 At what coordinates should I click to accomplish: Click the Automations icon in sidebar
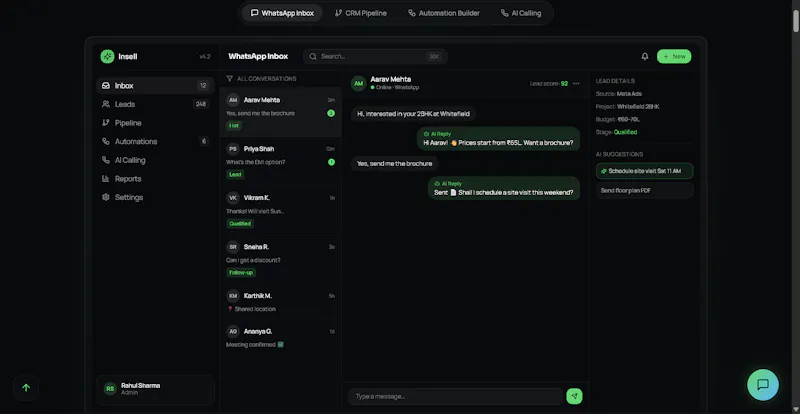[x=106, y=141]
